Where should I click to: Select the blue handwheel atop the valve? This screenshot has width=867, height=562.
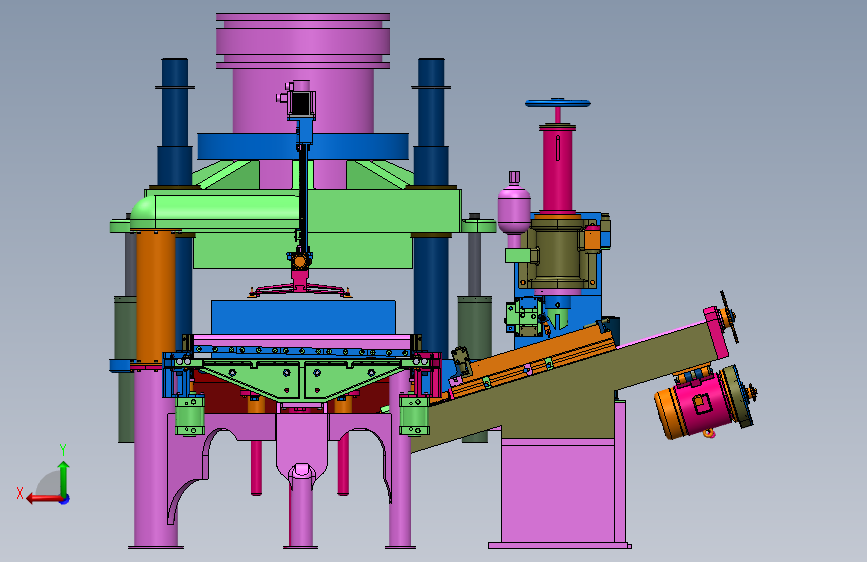coord(557,103)
